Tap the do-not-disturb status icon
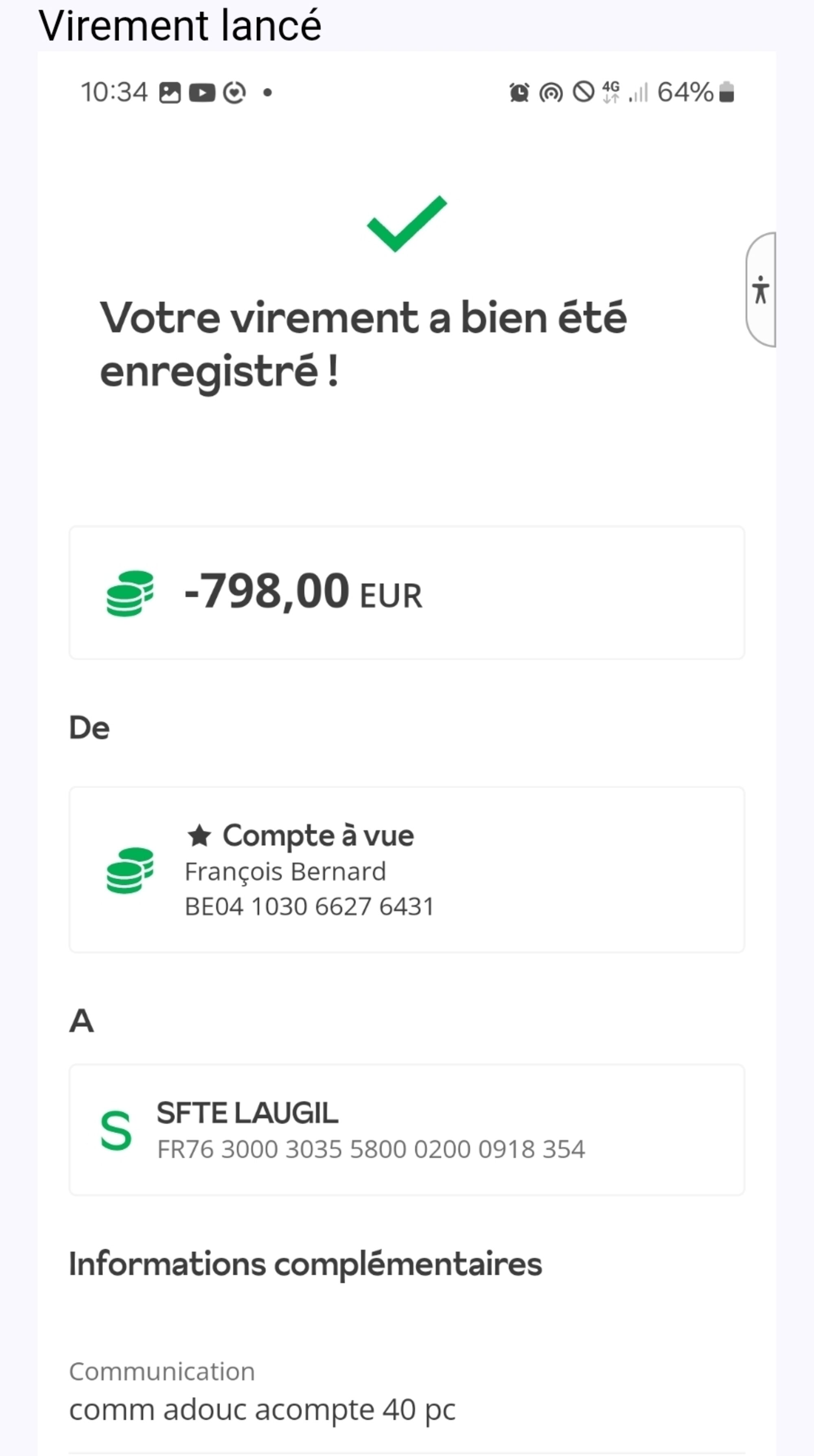Image resolution: width=814 pixels, height=1456 pixels. tap(583, 92)
